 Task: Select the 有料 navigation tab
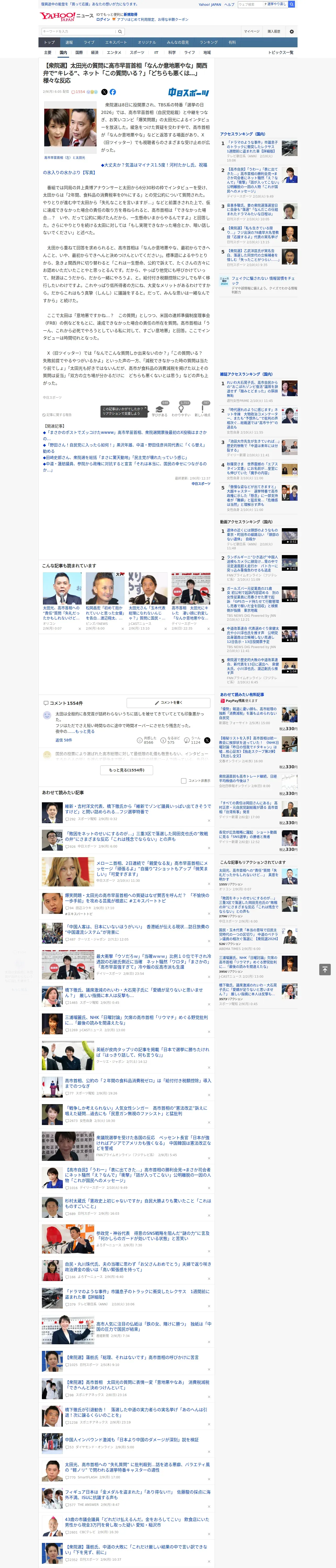[x=232, y=42]
